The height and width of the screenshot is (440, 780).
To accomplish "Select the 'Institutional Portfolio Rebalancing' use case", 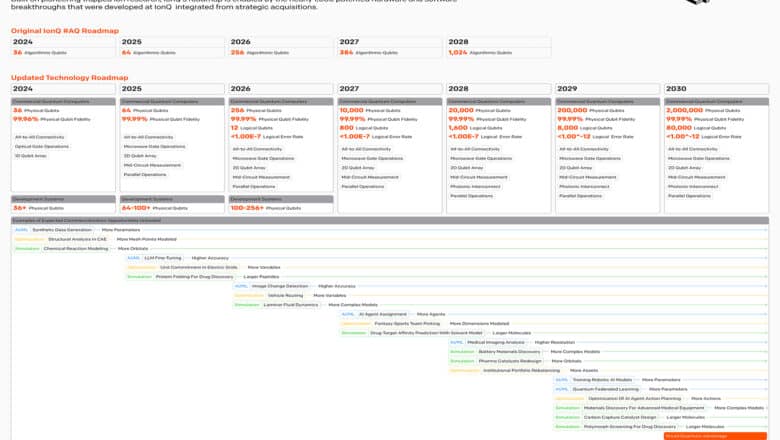I will pos(521,370).
